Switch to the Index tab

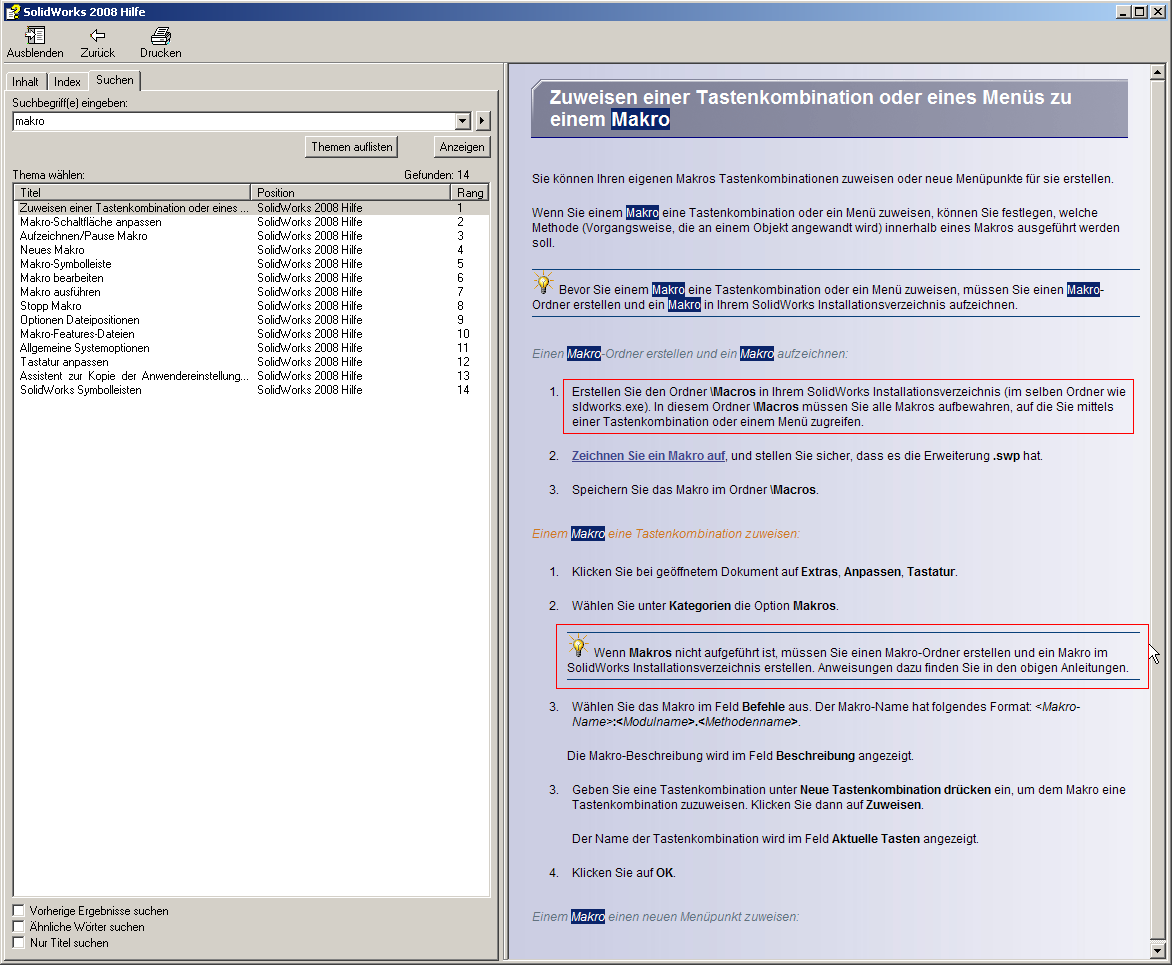coord(67,82)
